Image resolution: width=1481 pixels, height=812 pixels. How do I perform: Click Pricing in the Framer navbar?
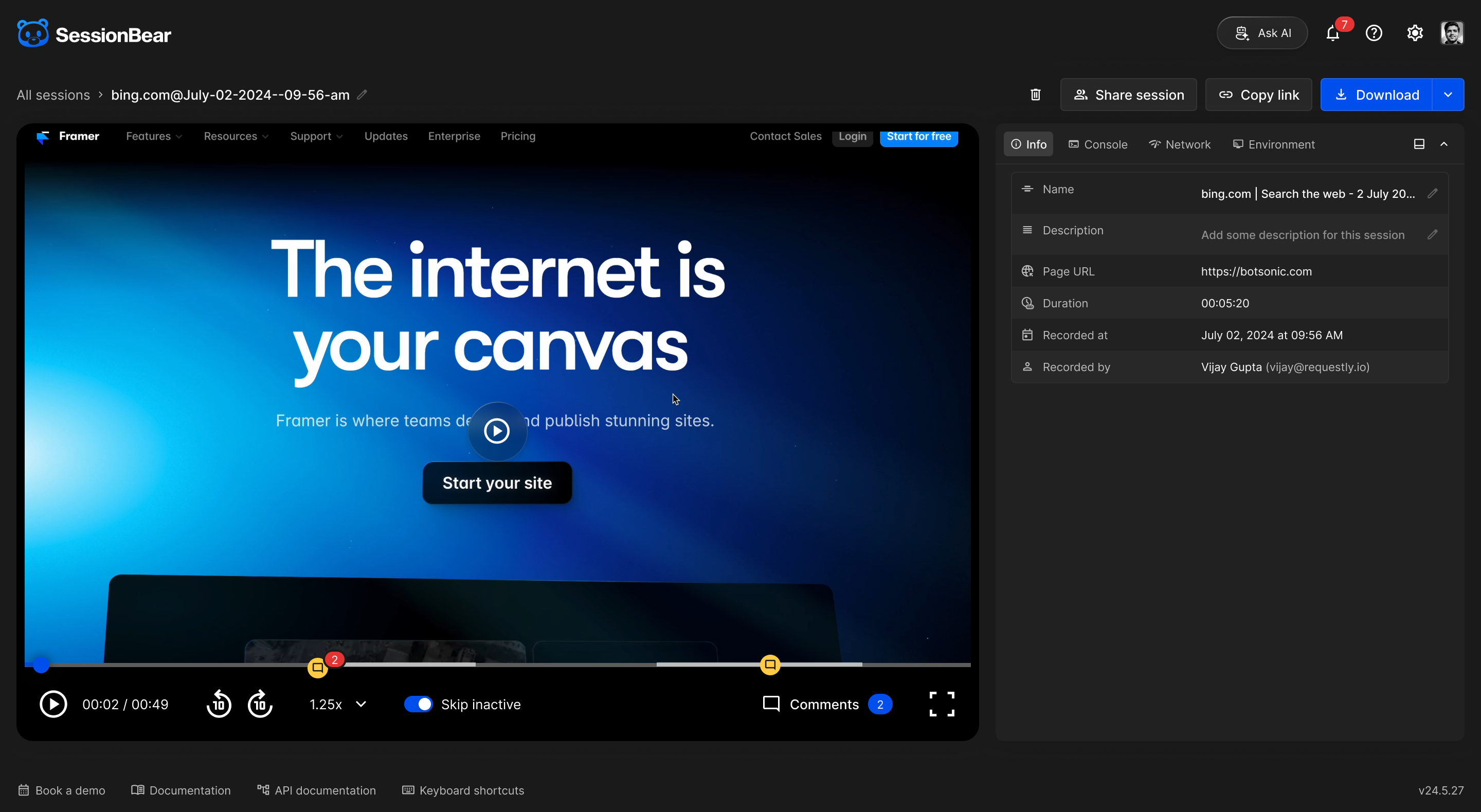(518, 136)
